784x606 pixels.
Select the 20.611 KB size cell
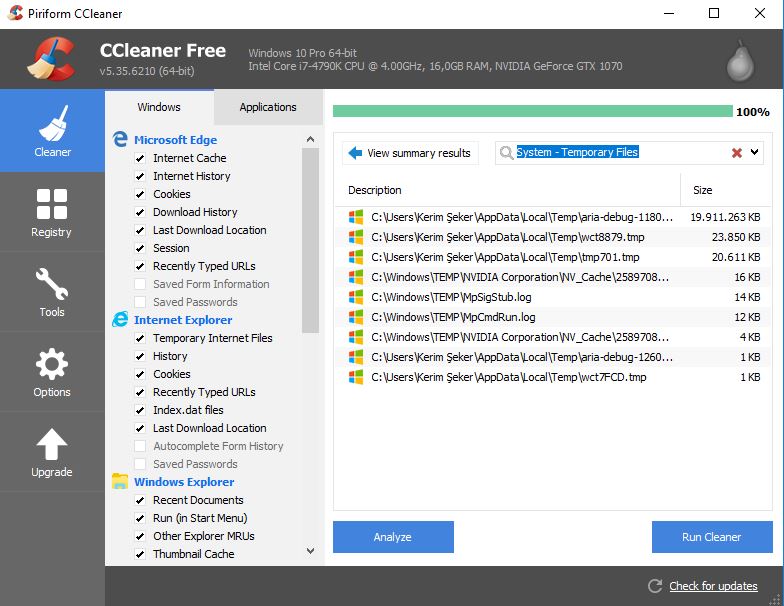[736, 257]
